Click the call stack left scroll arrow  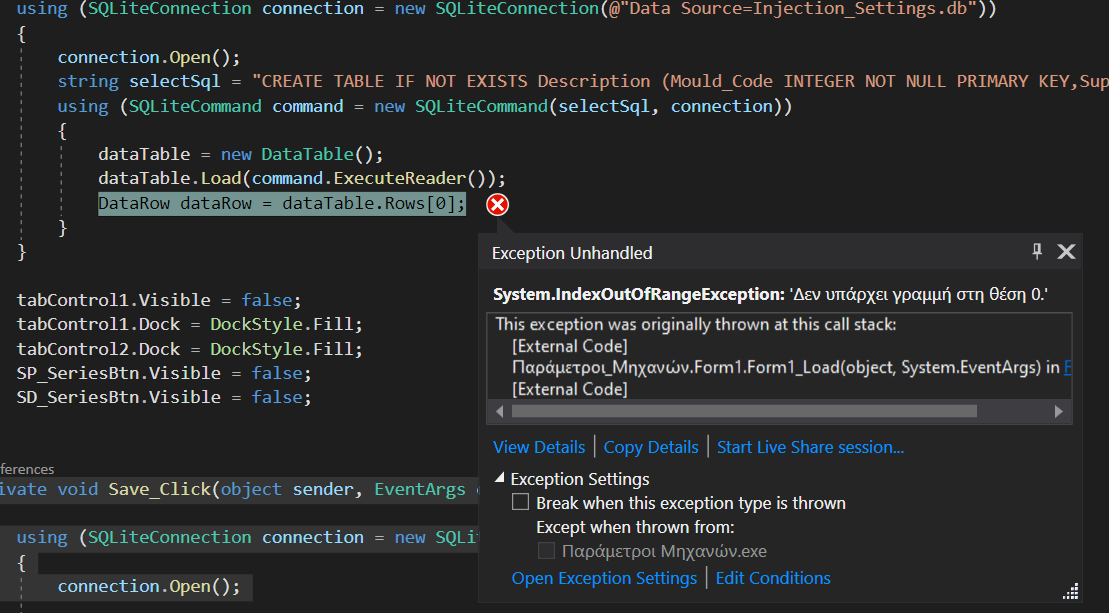click(499, 411)
